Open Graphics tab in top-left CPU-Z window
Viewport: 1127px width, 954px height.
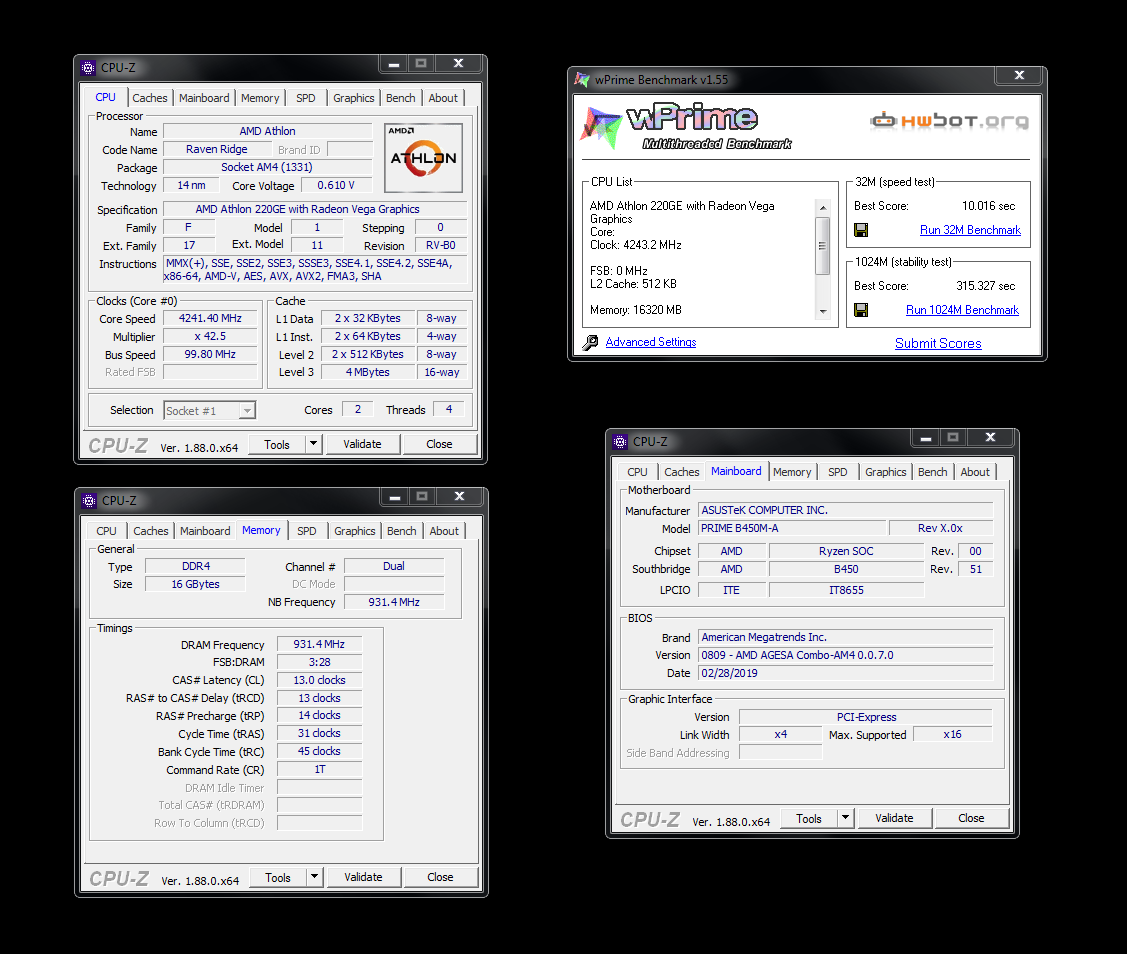pyautogui.click(x=354, y=98)
